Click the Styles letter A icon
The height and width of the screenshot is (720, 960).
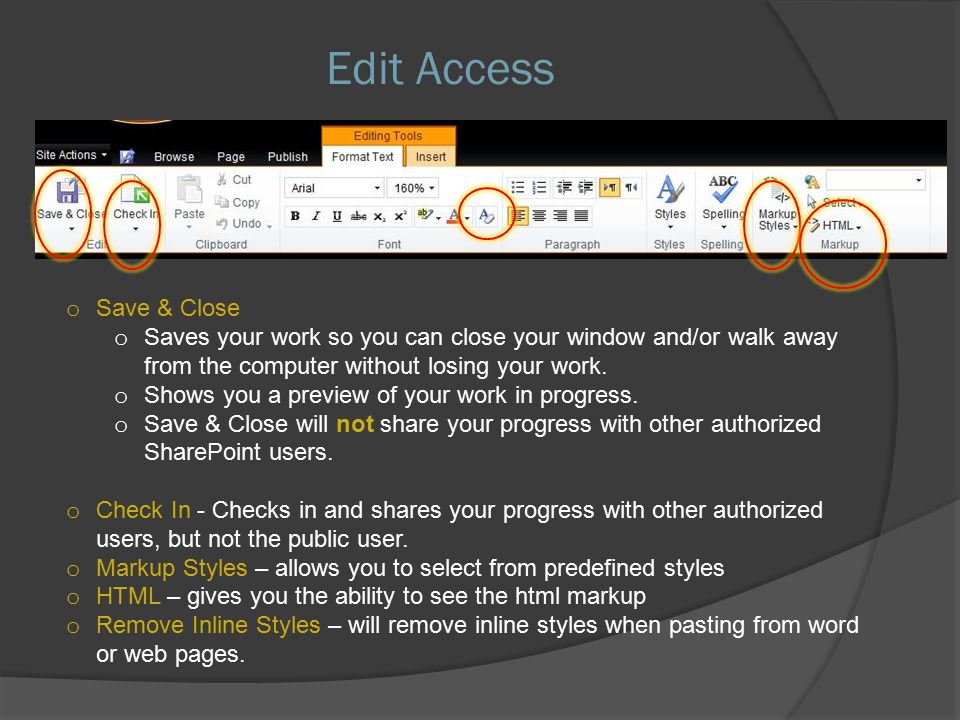[x=670, y=189]
